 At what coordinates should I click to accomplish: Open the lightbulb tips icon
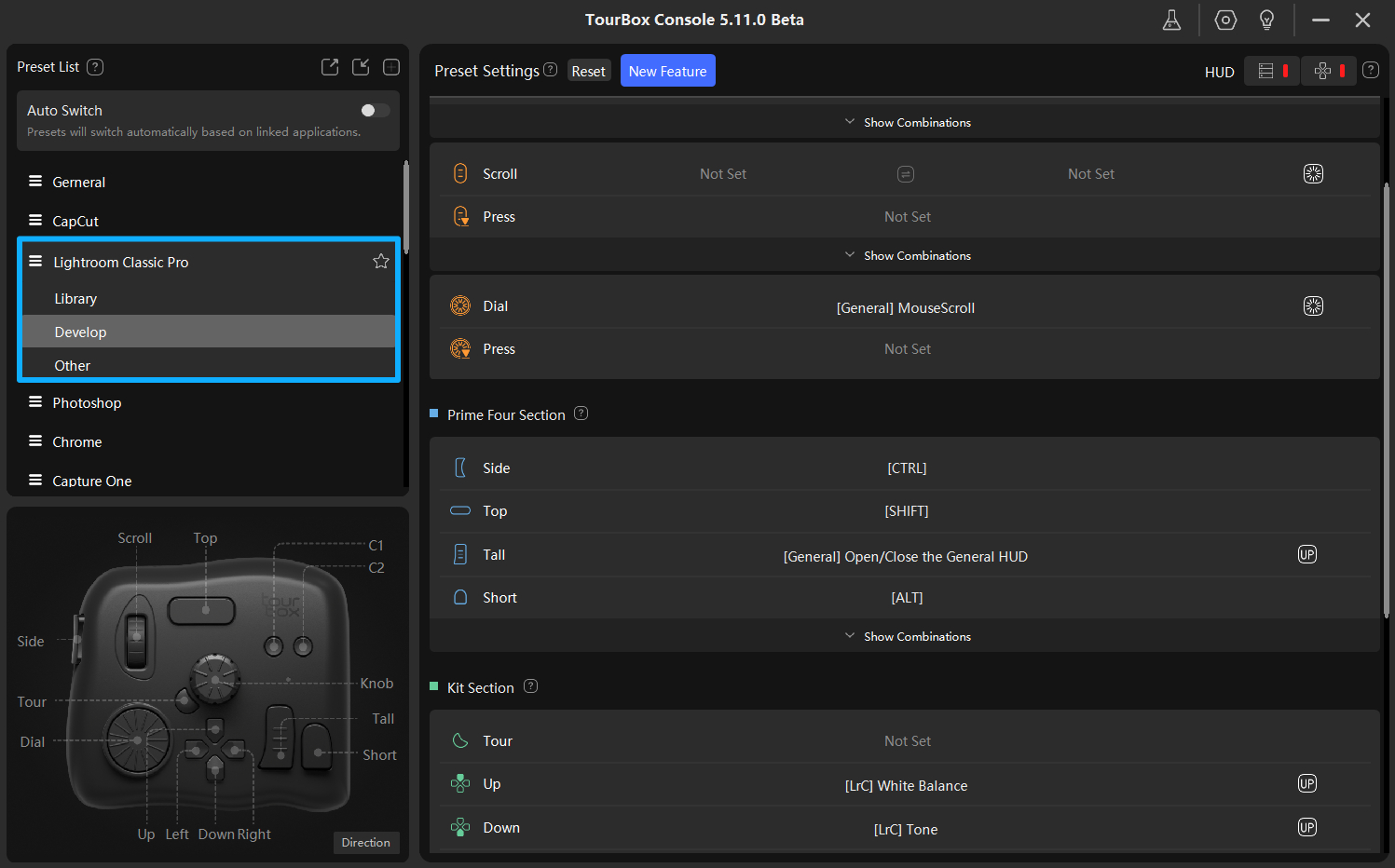[x=1266, y=20]
